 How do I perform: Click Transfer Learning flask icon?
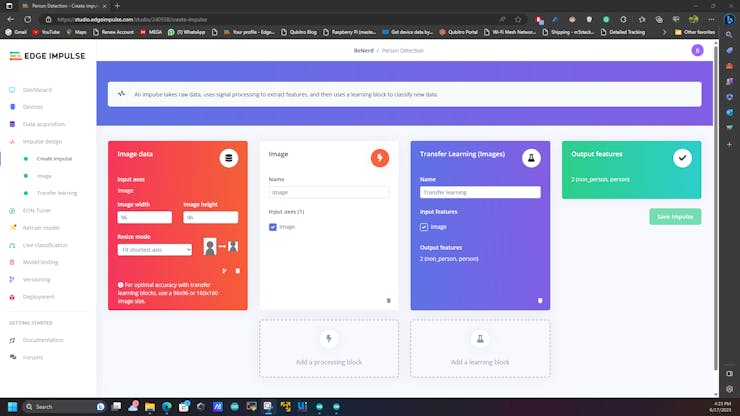531,158
